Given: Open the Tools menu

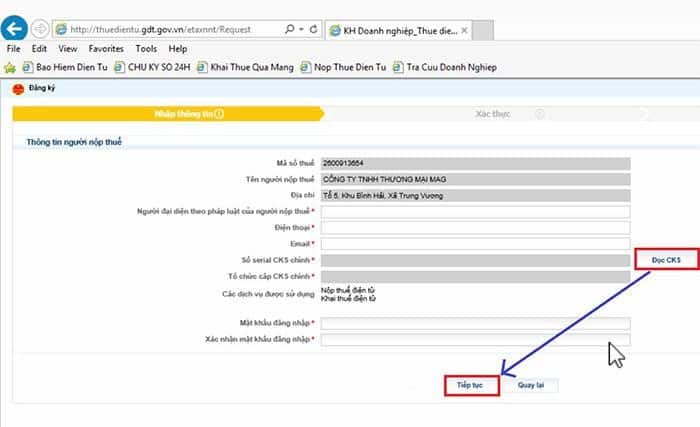Looking at the screenshot, I should pos(146,48).
